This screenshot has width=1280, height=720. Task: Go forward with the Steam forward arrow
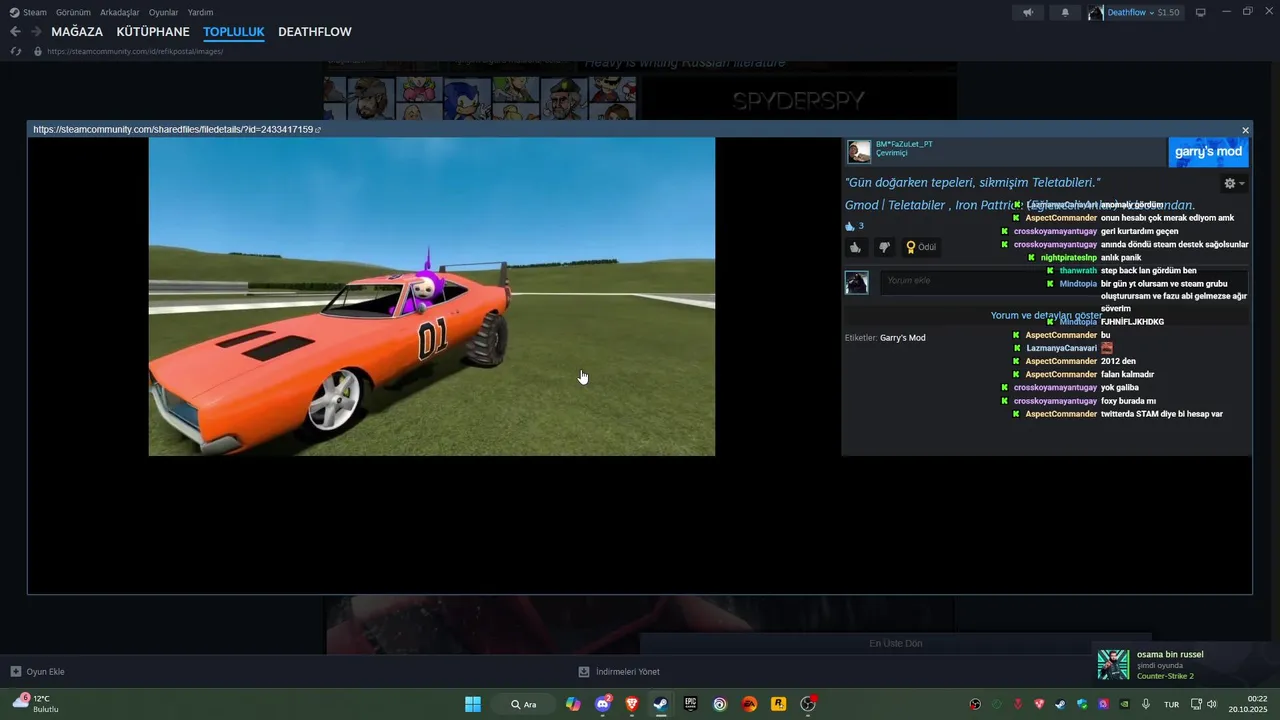(36, 32)
